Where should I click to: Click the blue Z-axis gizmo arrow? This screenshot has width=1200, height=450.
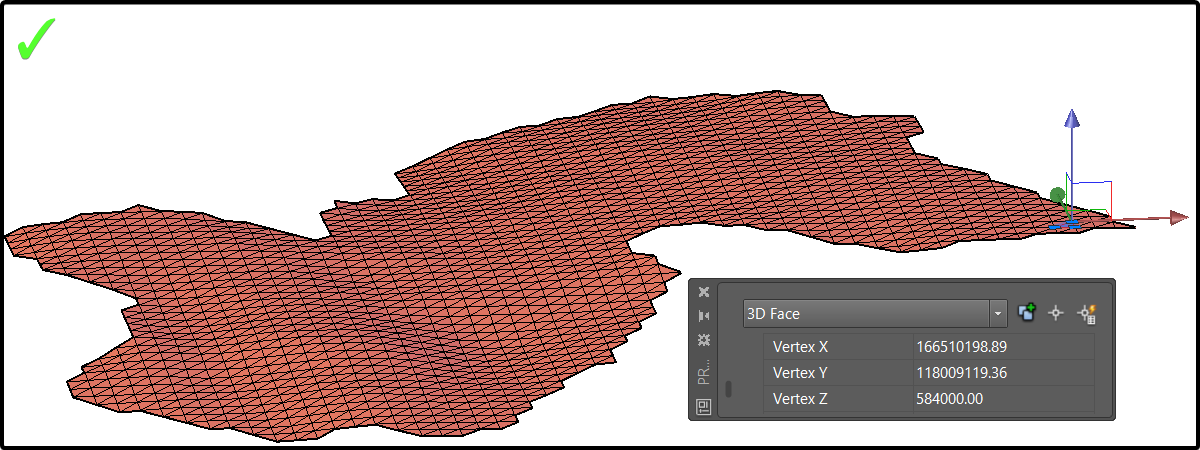coord(1072,120)
